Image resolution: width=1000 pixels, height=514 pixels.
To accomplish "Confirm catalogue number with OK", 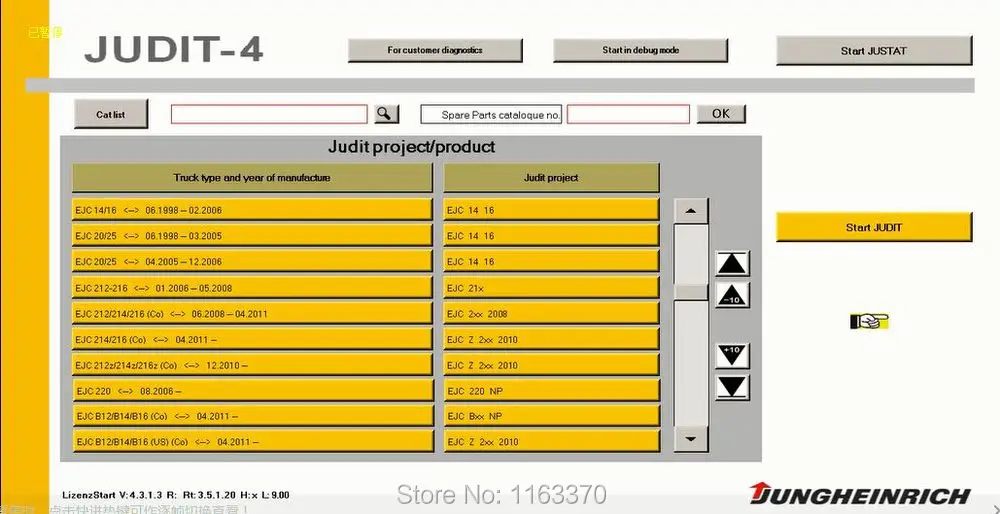I will click(x=721, y=114).
